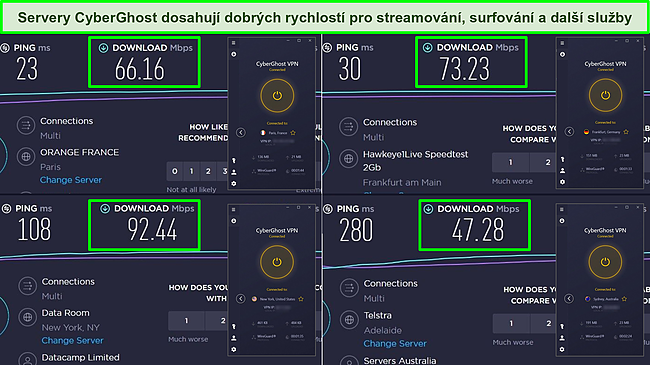Expand server list arrow beside Paris, France
This screenshot has height=365, width=650.
tap(241, 133)
